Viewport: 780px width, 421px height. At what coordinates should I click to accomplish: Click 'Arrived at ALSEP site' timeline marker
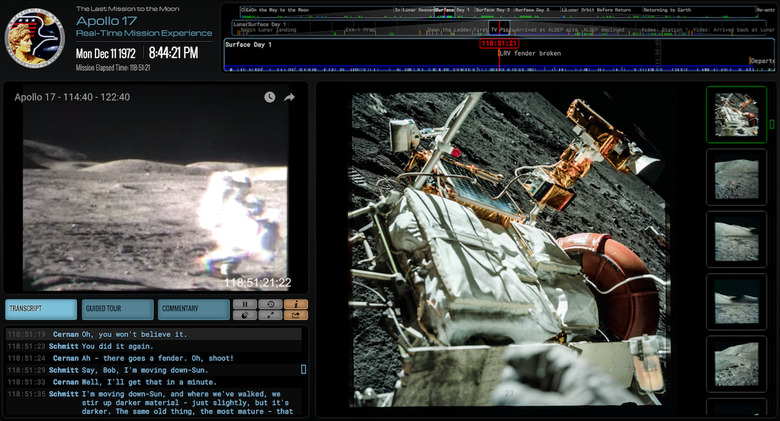546,30
